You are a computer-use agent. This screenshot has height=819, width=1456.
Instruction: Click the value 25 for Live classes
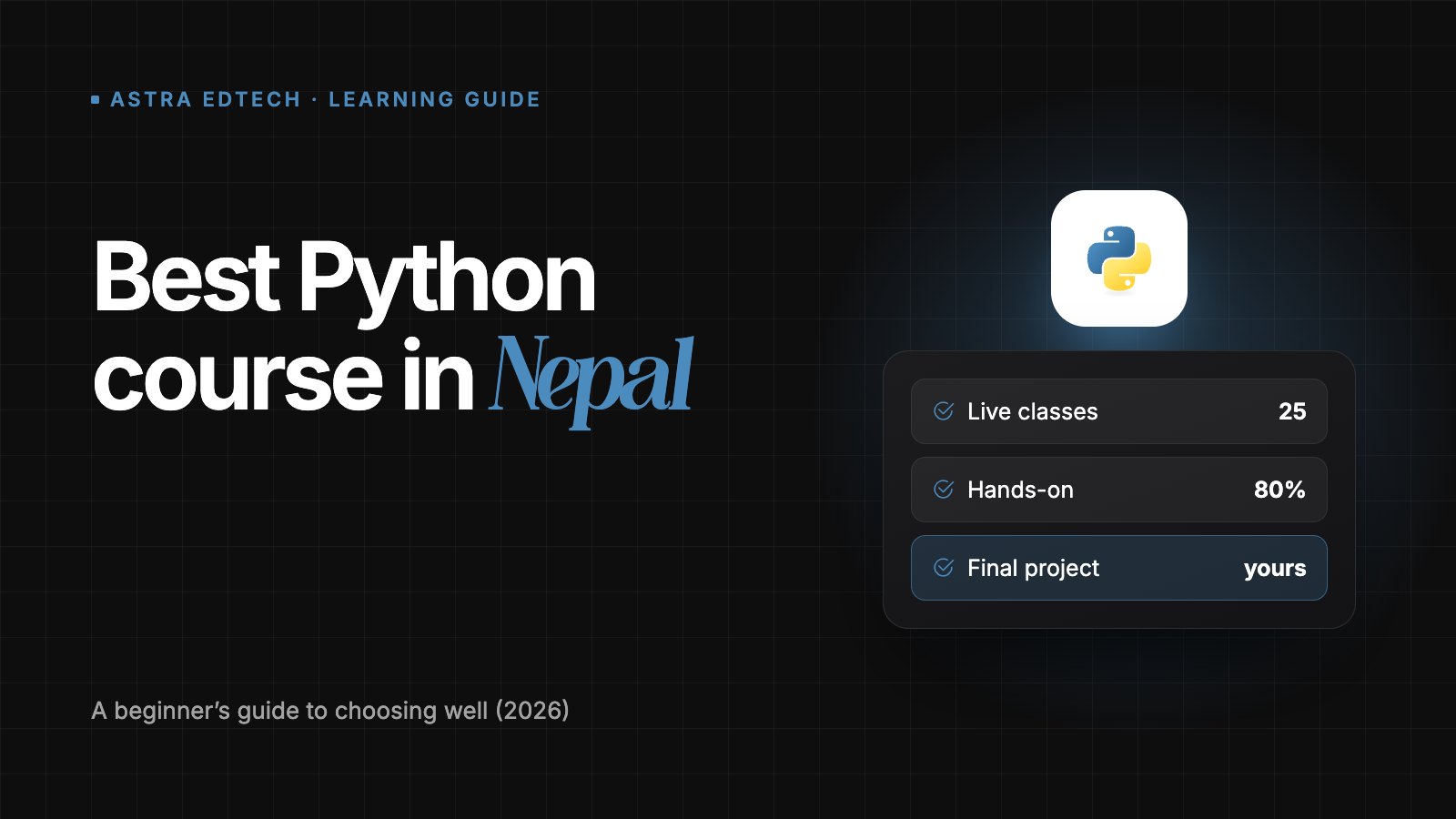click(1292, 411)
